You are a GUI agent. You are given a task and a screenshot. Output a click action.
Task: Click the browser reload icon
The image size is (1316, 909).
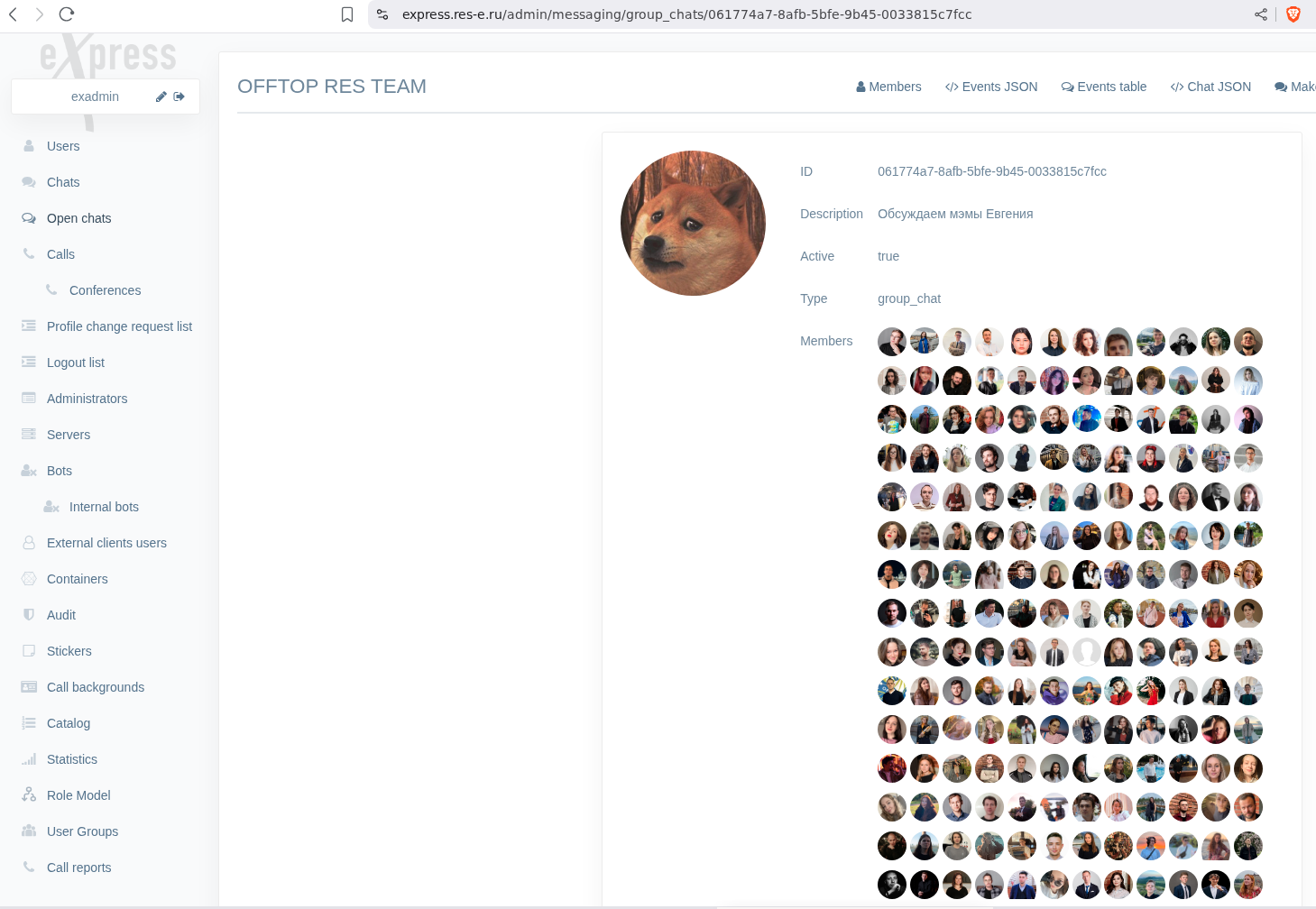coord(67,14)
